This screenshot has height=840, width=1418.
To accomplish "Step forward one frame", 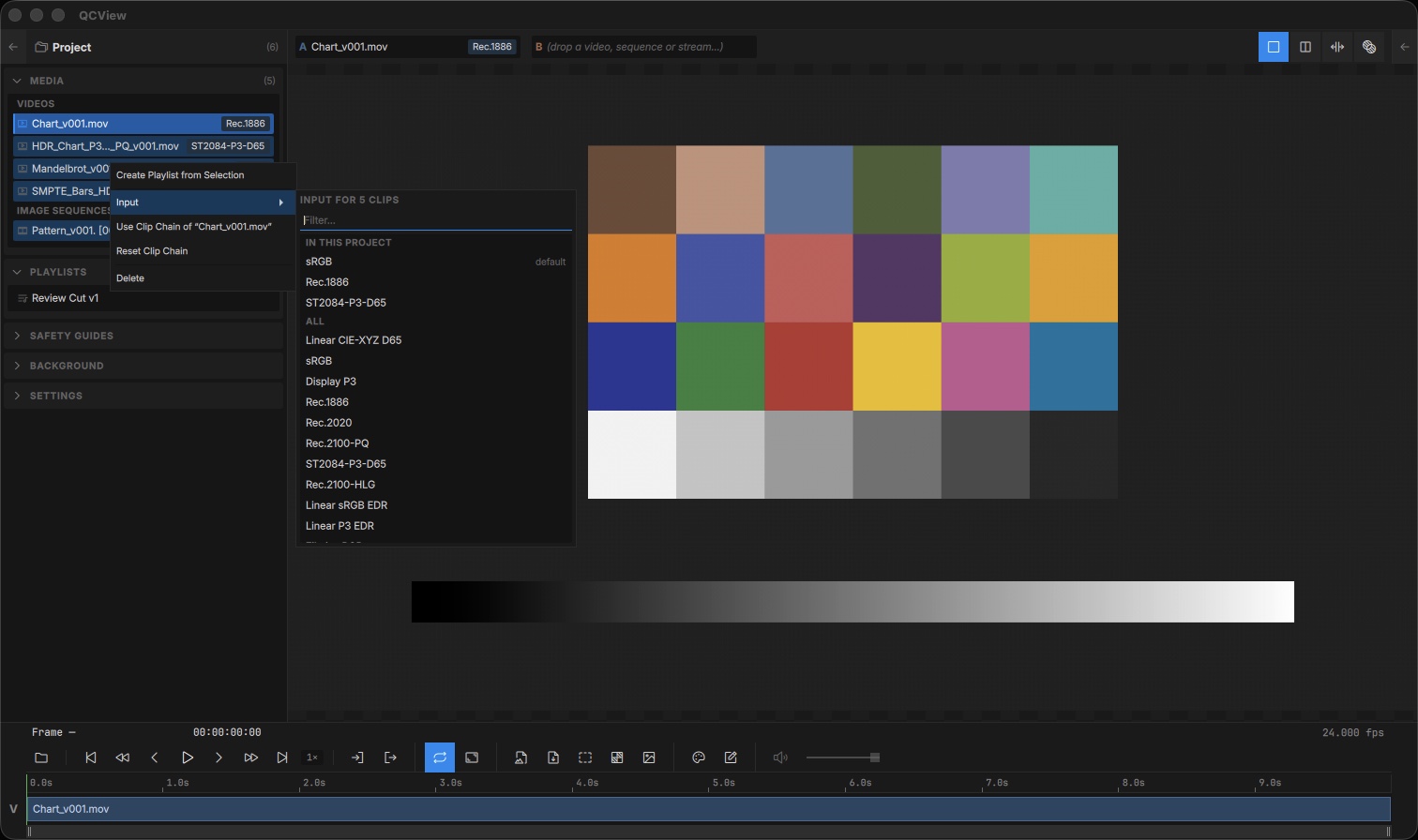I will [x=219, y=757].
